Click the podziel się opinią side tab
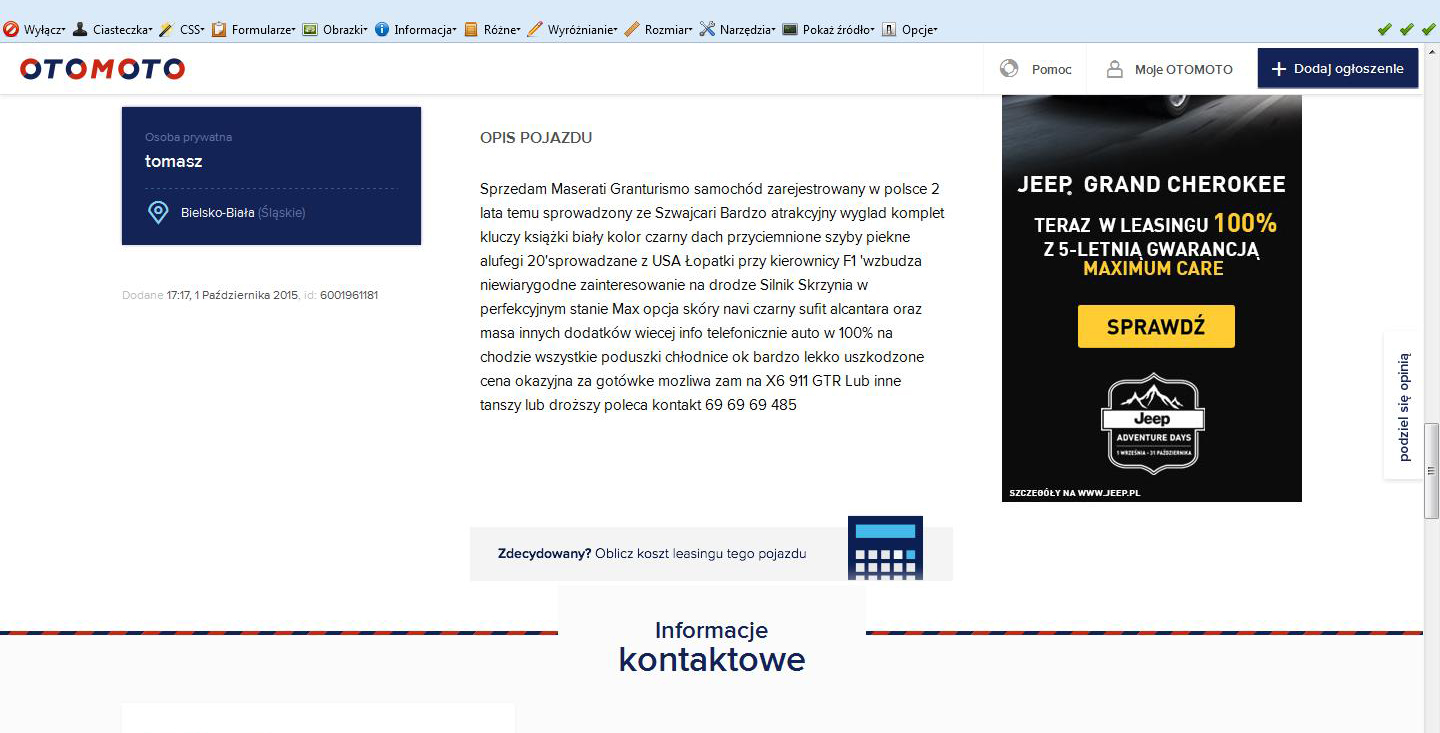The height and width of the screenshot is (733, 1440). click(1404, 406)
